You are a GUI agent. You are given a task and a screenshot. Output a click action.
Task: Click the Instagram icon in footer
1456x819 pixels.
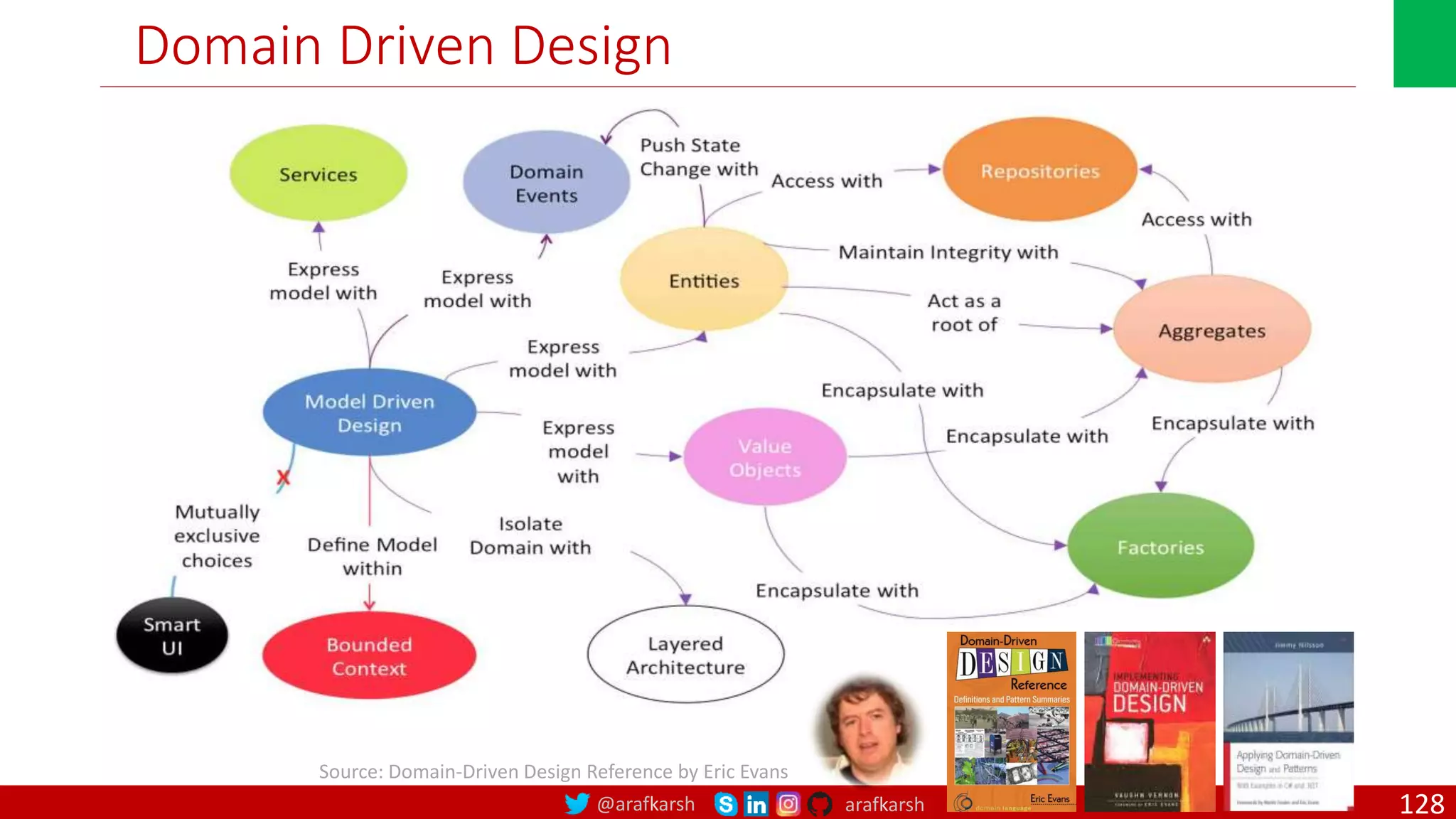pos(788,804)
